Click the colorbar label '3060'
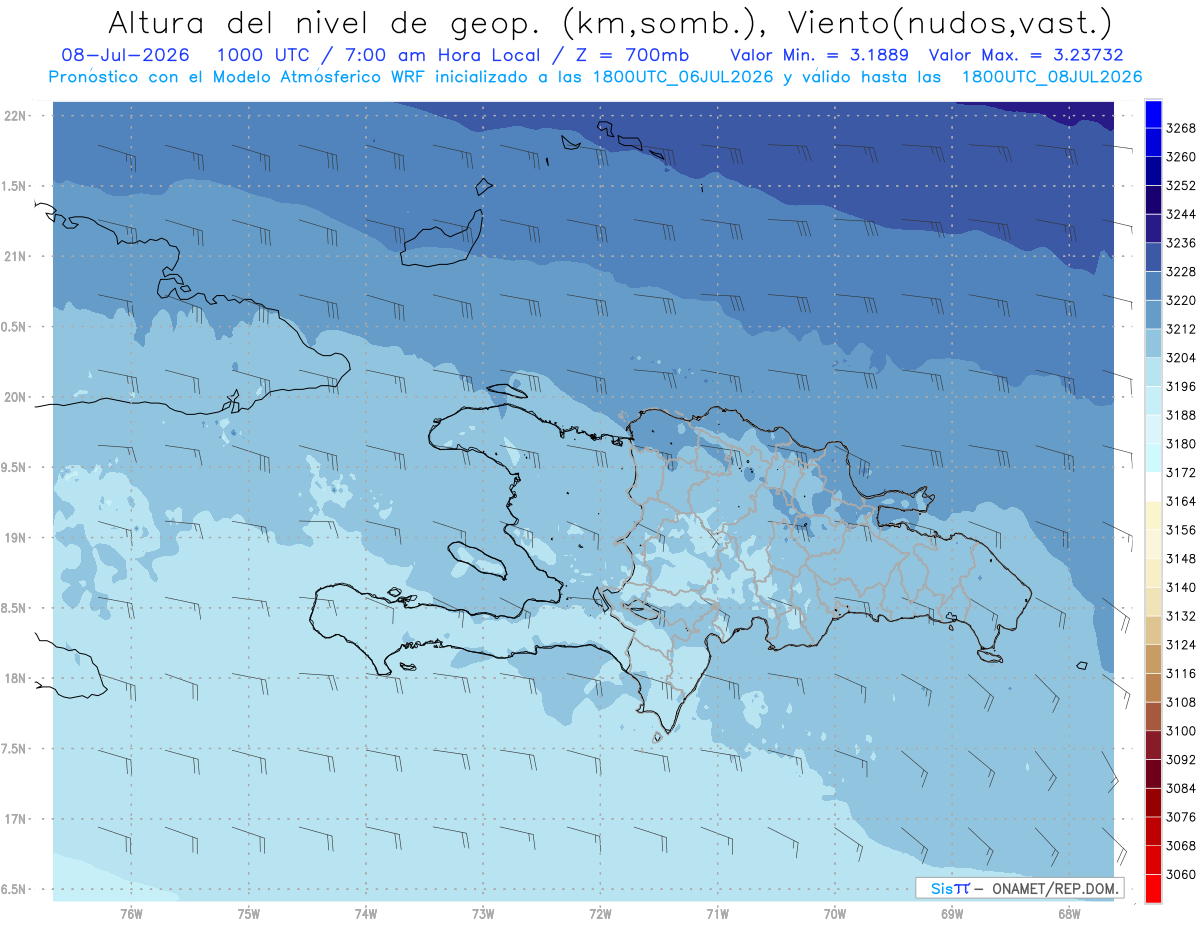Image resolution: width=1200 pixels, height=927 pixels. (1181, 874)
